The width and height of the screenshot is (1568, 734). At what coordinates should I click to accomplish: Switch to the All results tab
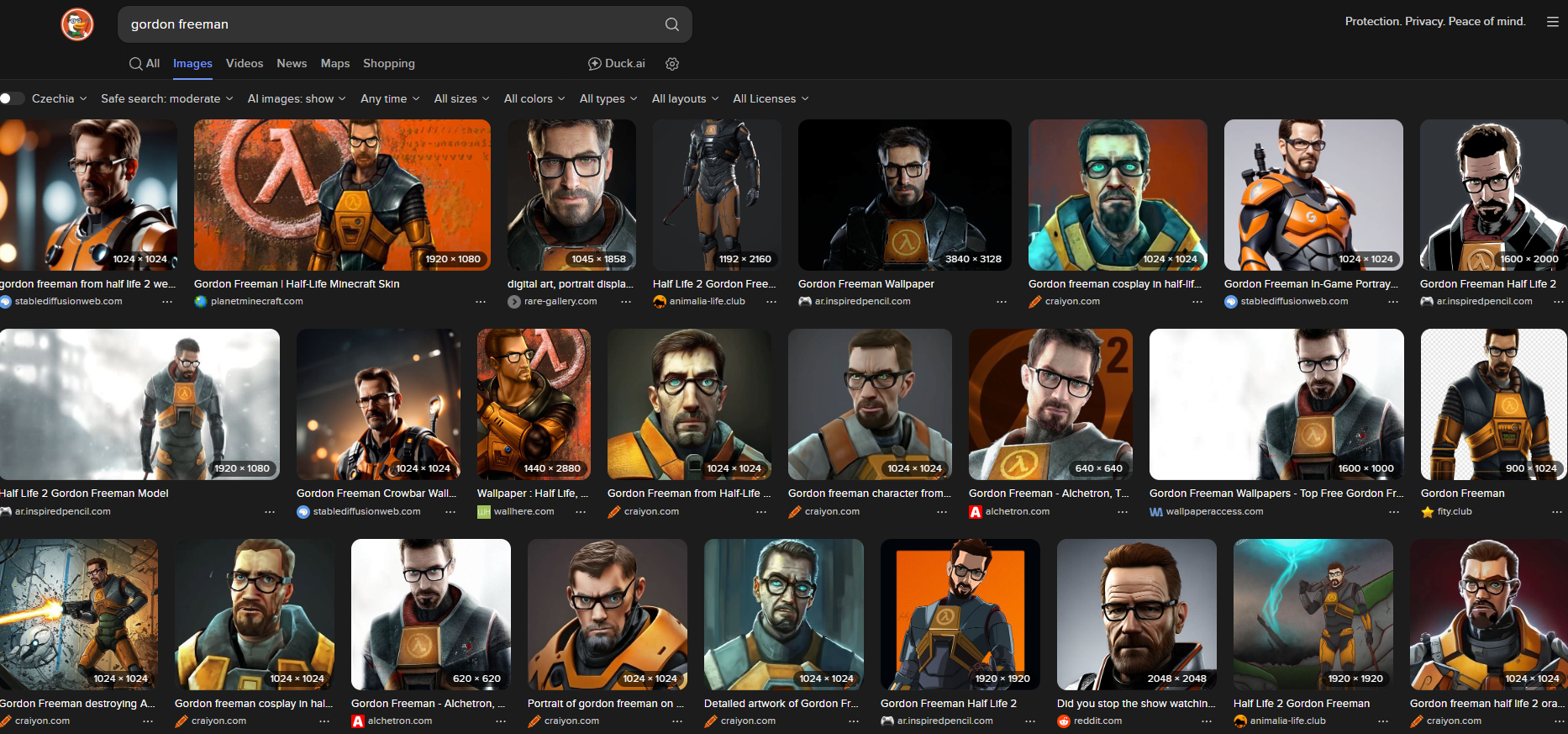click(145, 64)
